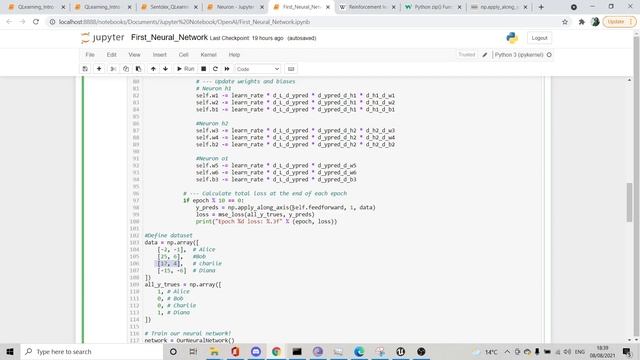Open the browser extensions puzzle icon

pyautogui.click(x=582, y=22)
